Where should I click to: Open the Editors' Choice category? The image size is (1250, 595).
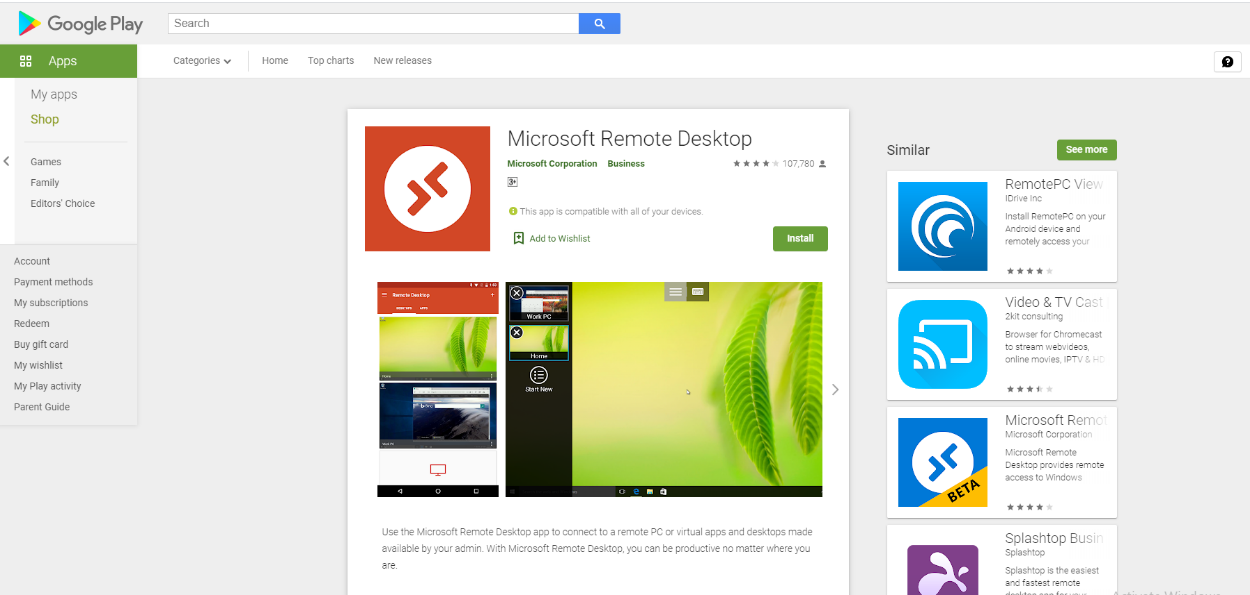pos(63,204)
